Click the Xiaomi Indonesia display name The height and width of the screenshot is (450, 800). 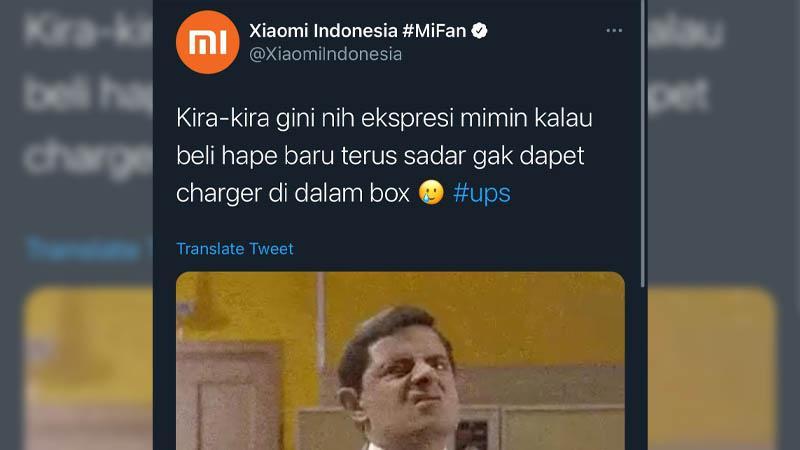coord(323,31)
